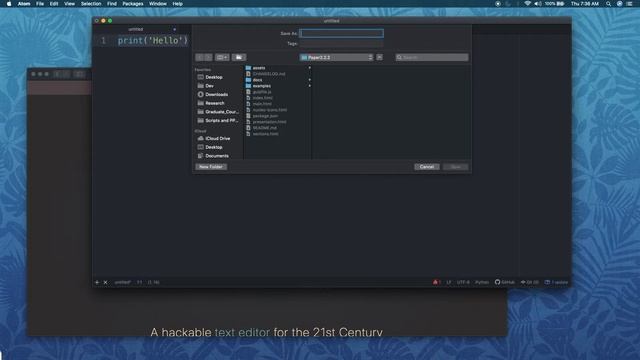Open the View menu
Image resolution: width=640 pixels, height=360 pixels.
[69, 4]
